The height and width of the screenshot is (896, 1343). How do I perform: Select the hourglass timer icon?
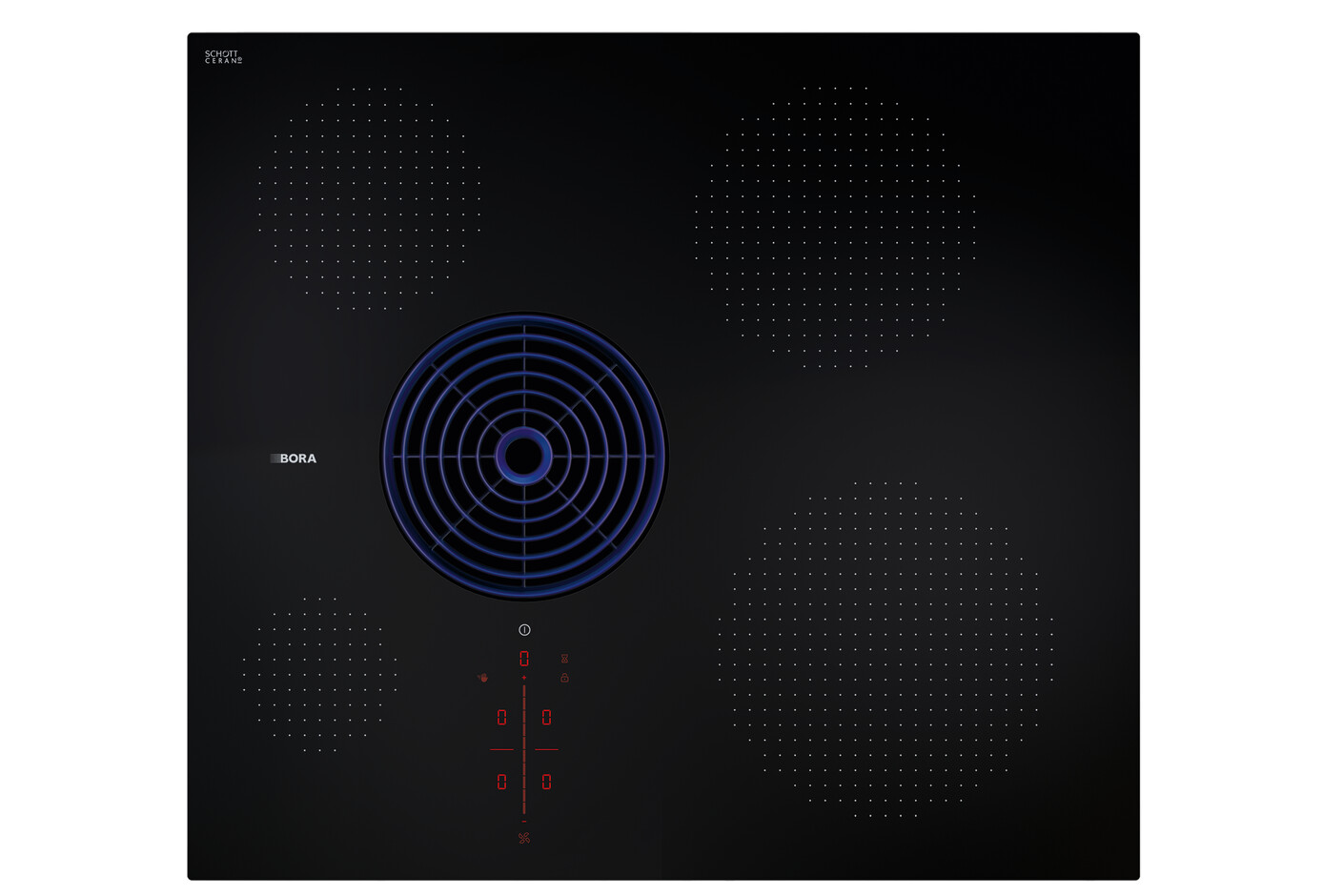coord(565,659)
